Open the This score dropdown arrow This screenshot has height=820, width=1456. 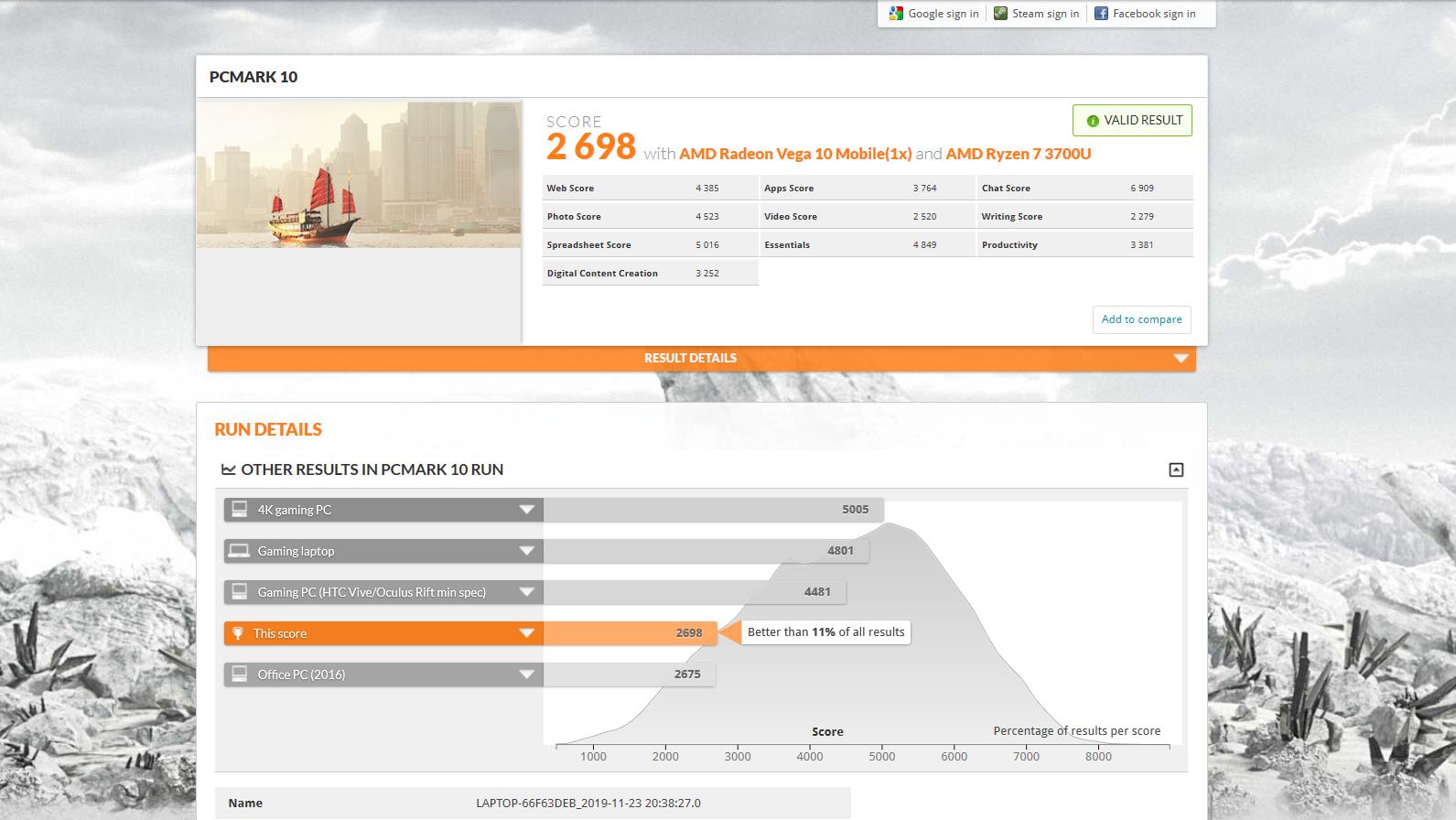[526, 633]
